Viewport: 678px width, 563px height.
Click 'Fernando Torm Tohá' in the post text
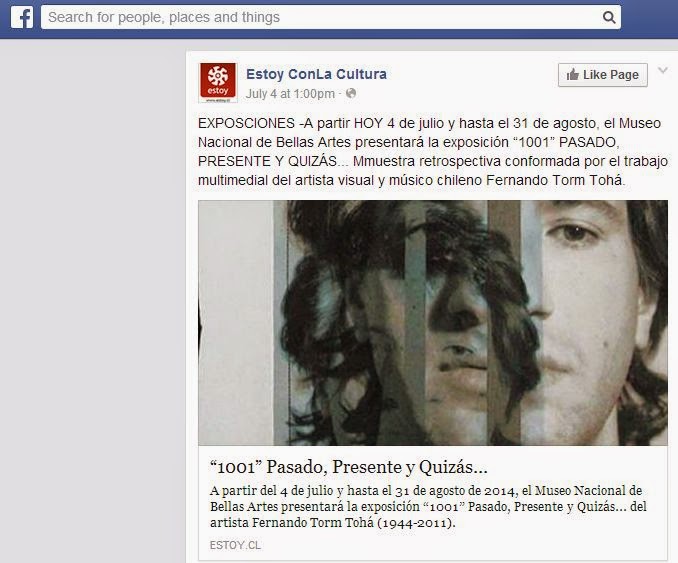[x=555, y=180]
